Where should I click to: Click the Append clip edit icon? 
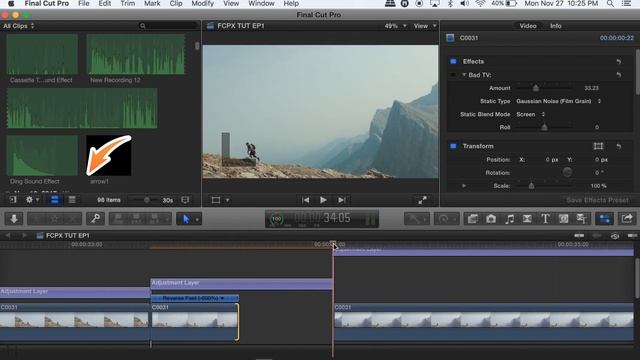(x=154, y=219)
